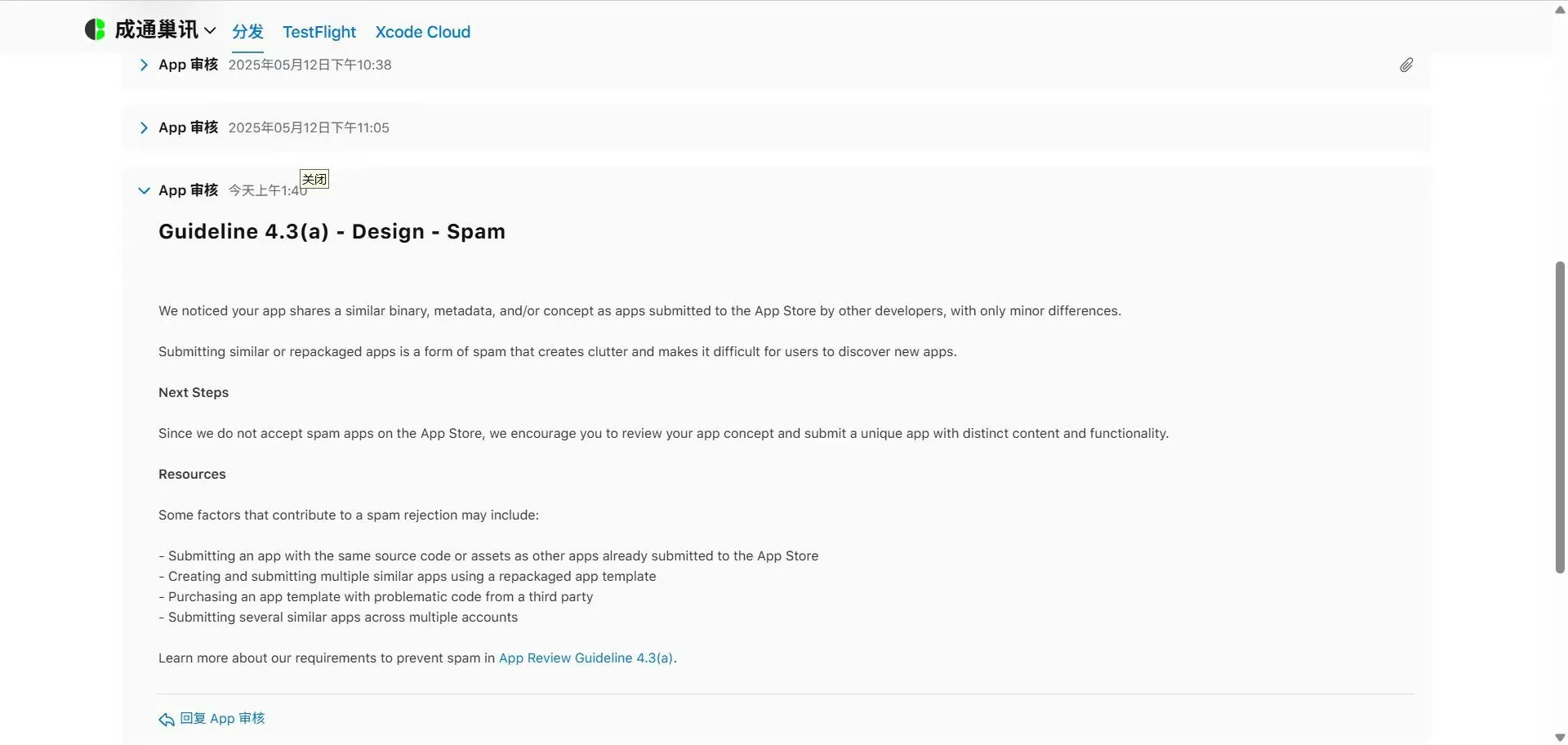1568x745 pixels.
Task: Click the line 'Submitting an app with the same source code'
Action: (x=488, y=556)
